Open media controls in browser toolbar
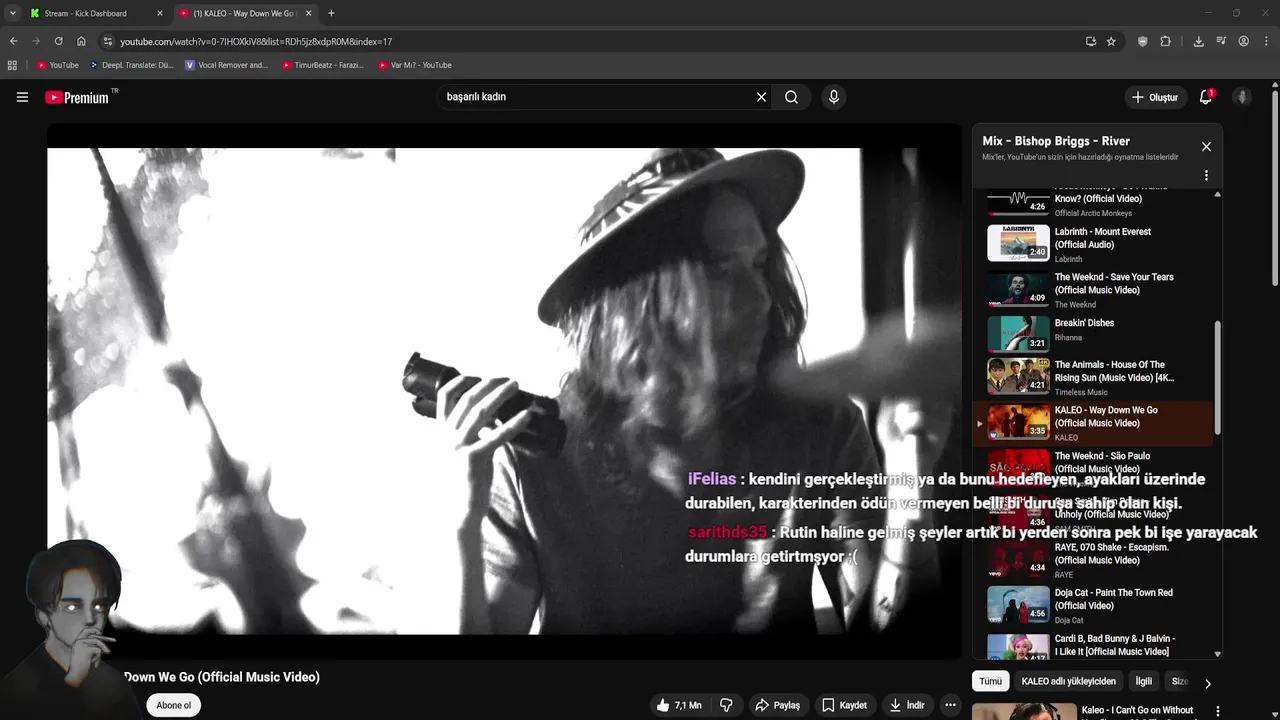This screenshot has height=720, width=1280. point(1221,41)
